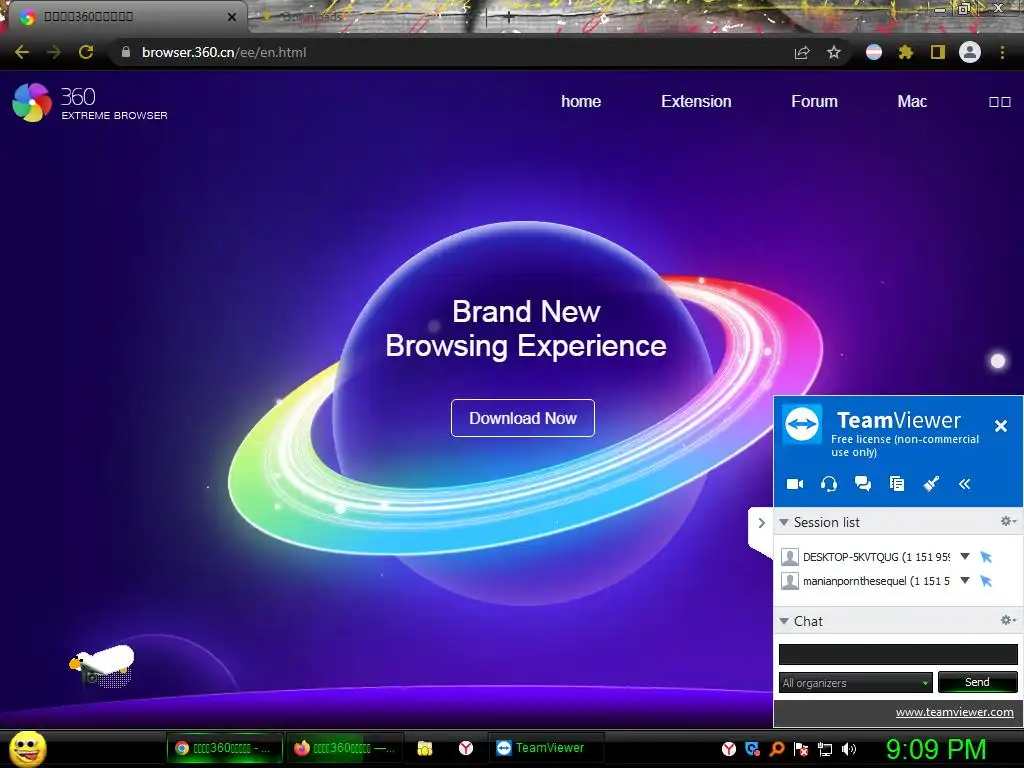Image resolution: width=1024 pixels, height=768 pixels.
Task: Open Chat gear settings menu
Action: pyautogui.click(x=1008, y=620)
